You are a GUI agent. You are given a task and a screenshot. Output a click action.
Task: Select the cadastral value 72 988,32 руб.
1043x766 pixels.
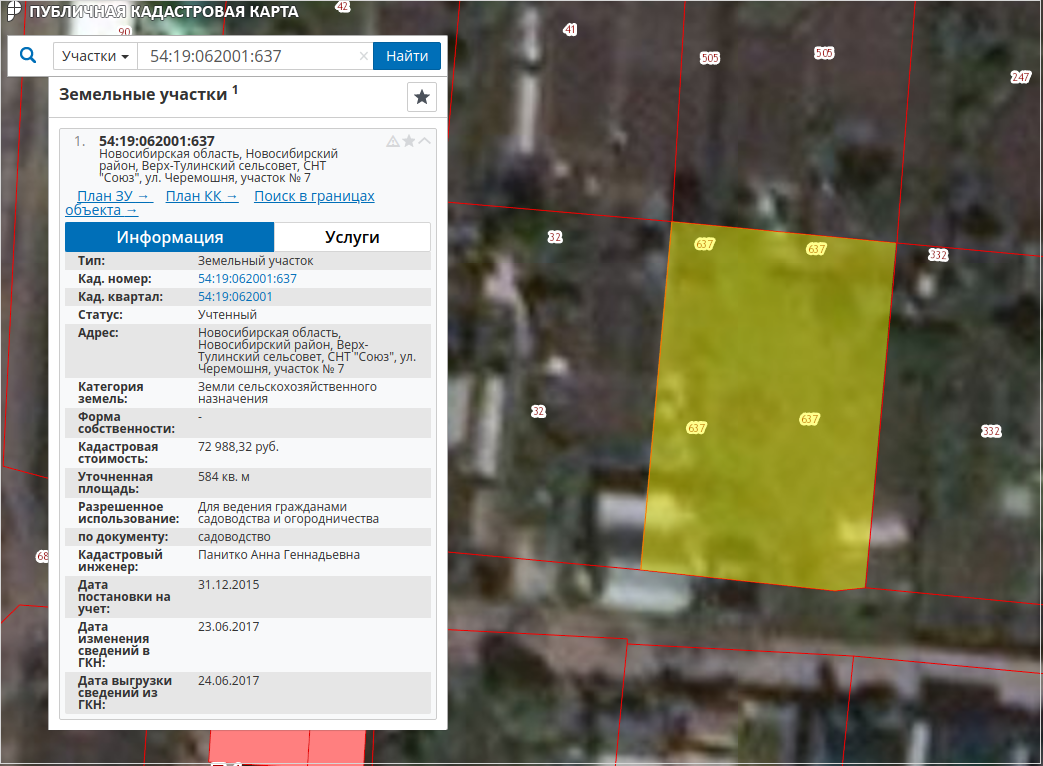point(238,447)
